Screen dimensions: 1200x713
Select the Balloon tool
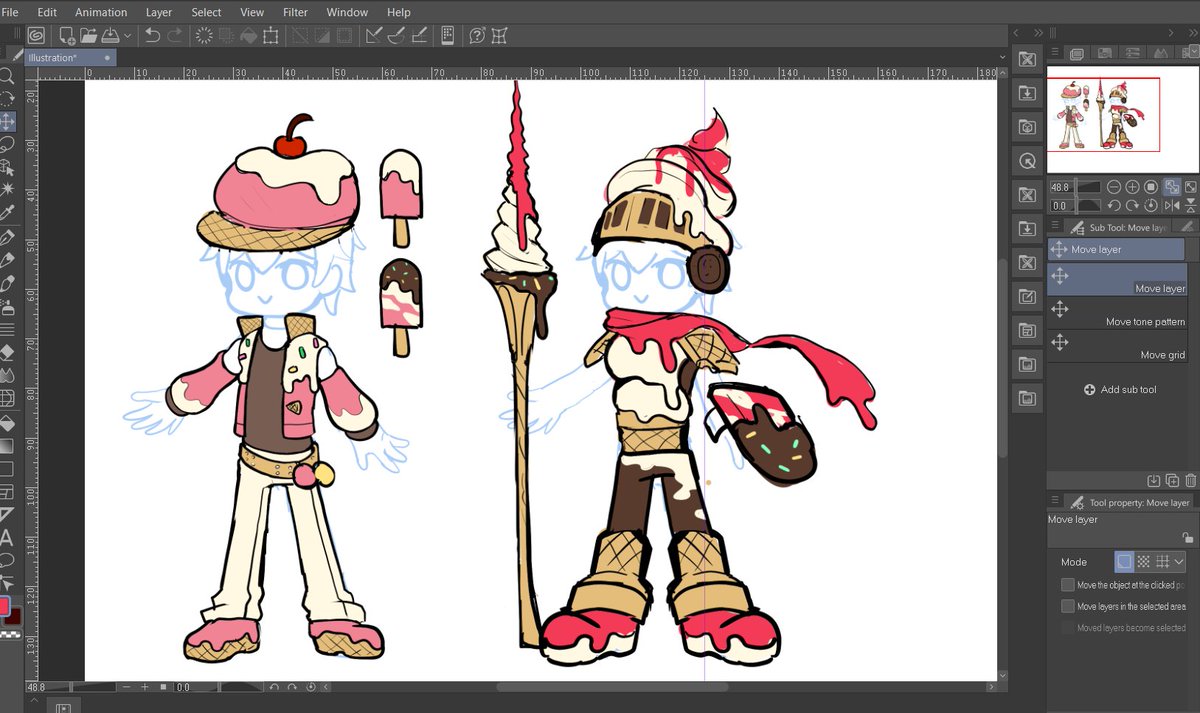[x=7, y=559]
